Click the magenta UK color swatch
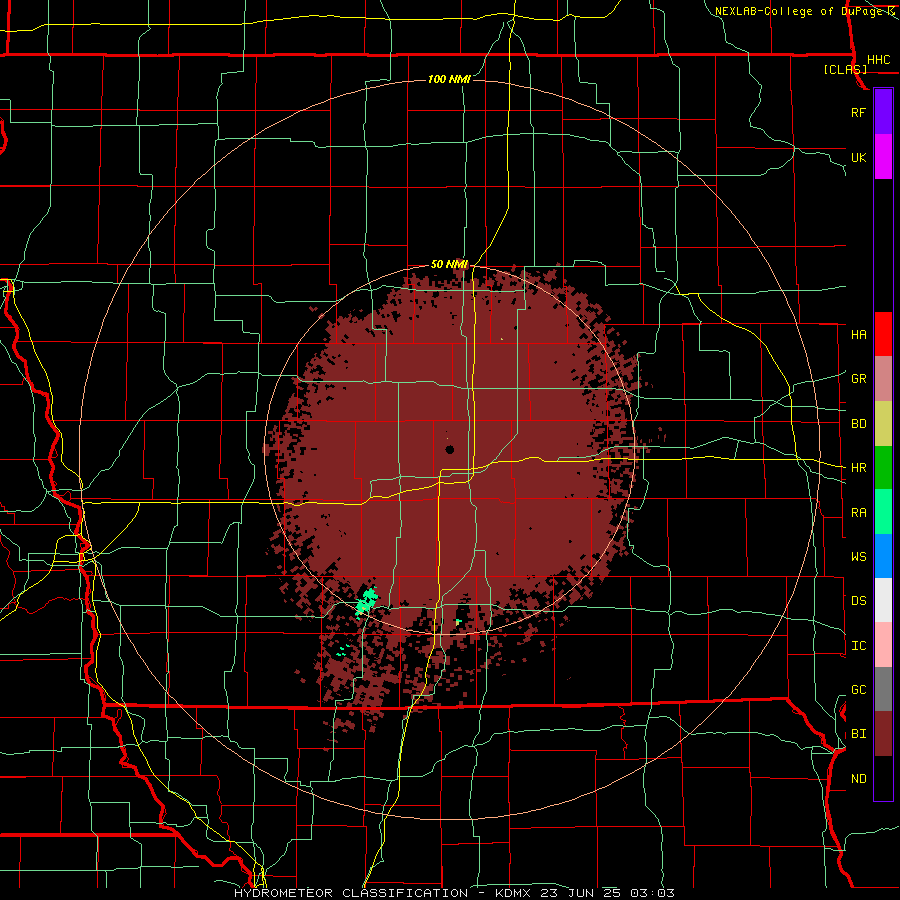This screenshot has width=900, height=900. [x=883, y=156]
